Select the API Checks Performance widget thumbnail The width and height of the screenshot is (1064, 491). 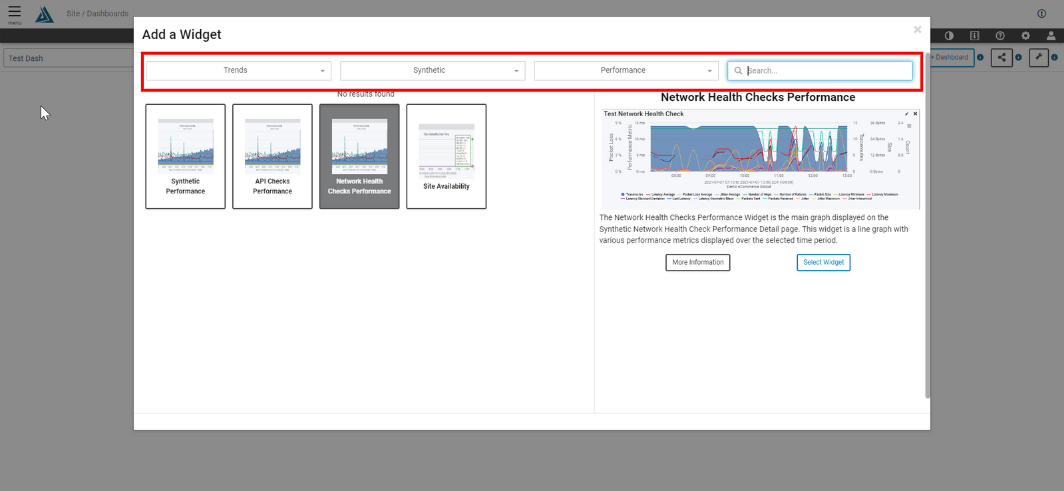point(272,156)
